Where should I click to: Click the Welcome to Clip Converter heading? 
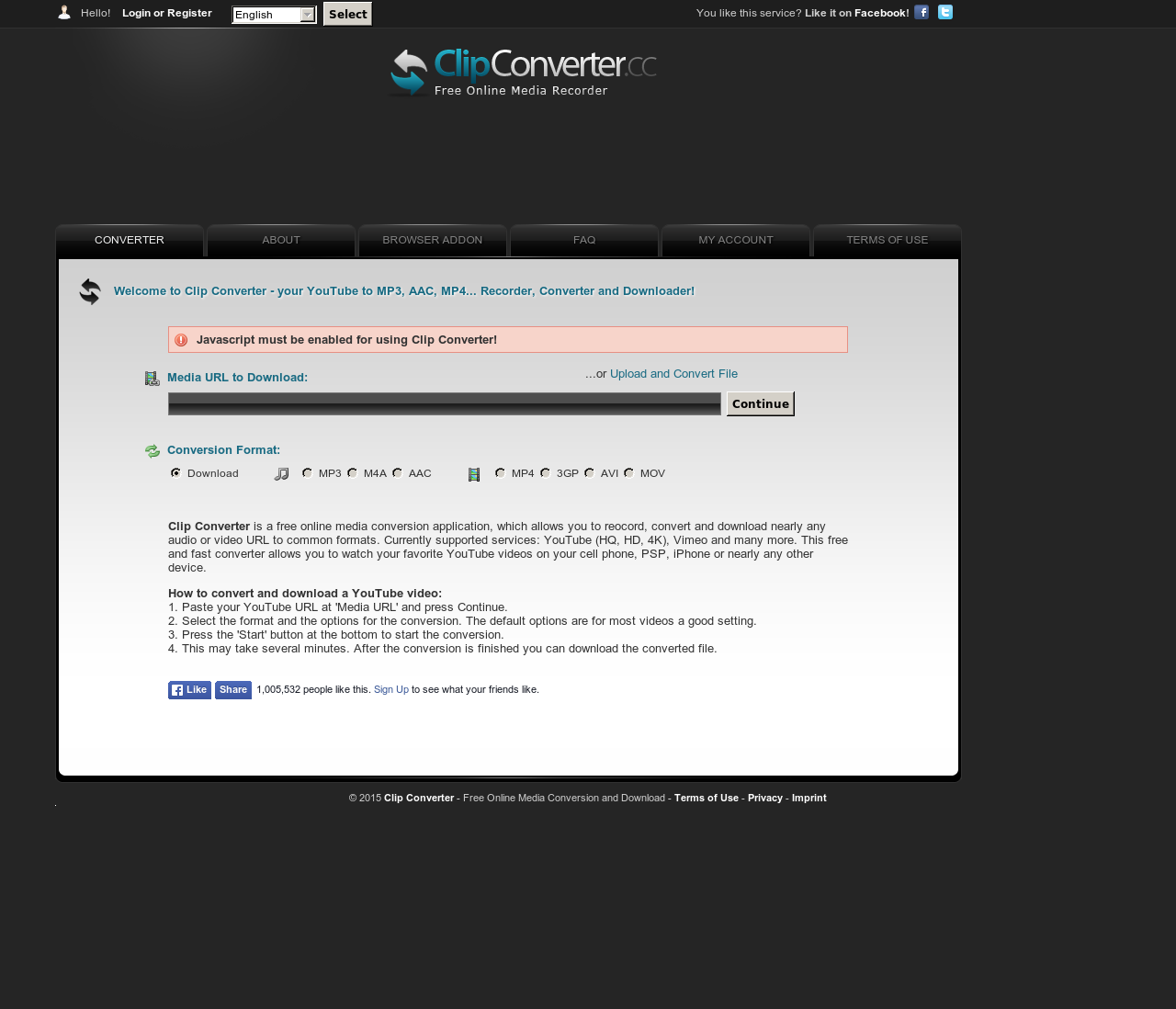(404, 291)
